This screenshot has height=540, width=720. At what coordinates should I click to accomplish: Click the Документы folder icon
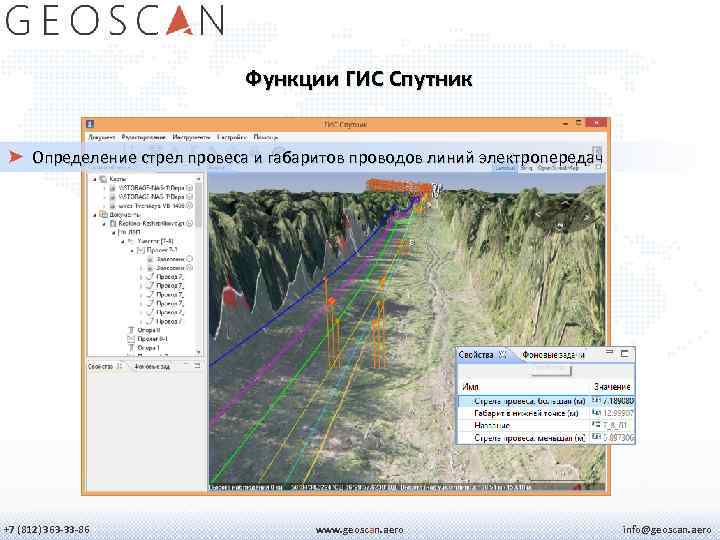(x=103, y=214)
